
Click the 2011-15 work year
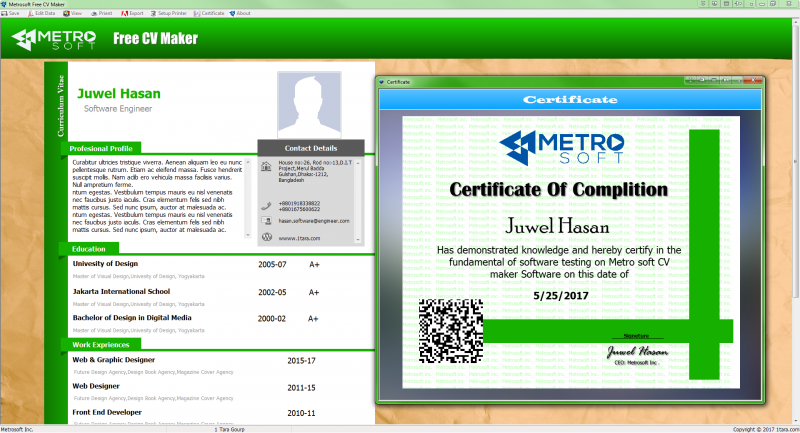pos(301,388)
